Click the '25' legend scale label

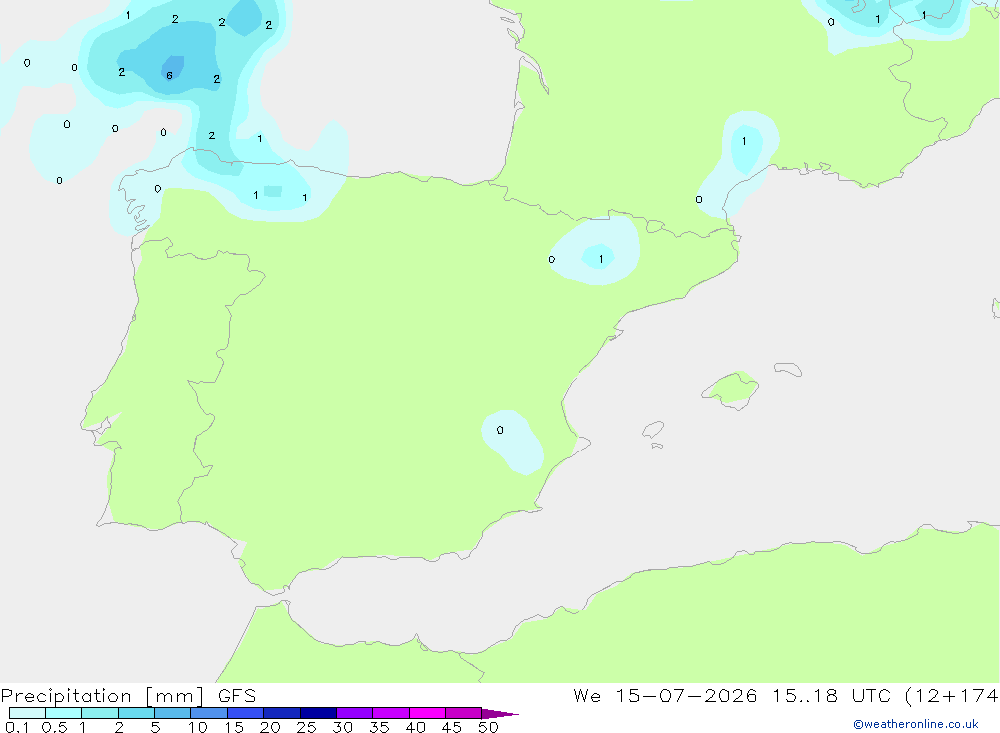point(306,727)
